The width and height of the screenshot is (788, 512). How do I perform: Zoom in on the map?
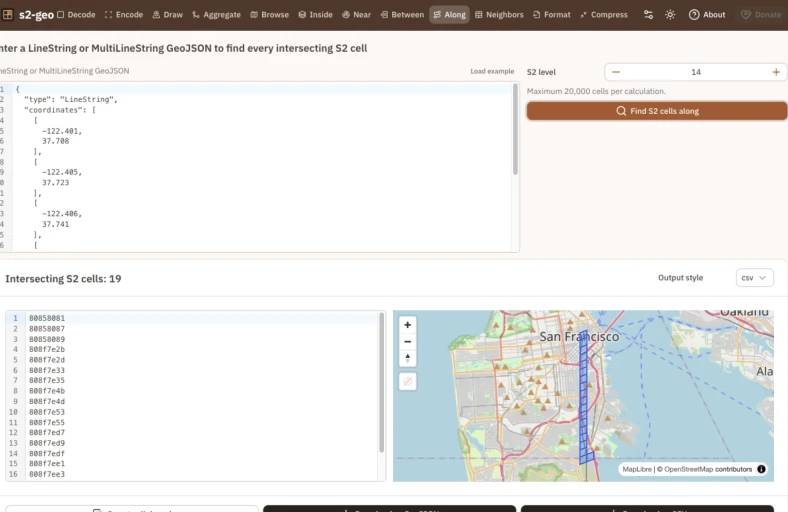(x=408, y=325)
